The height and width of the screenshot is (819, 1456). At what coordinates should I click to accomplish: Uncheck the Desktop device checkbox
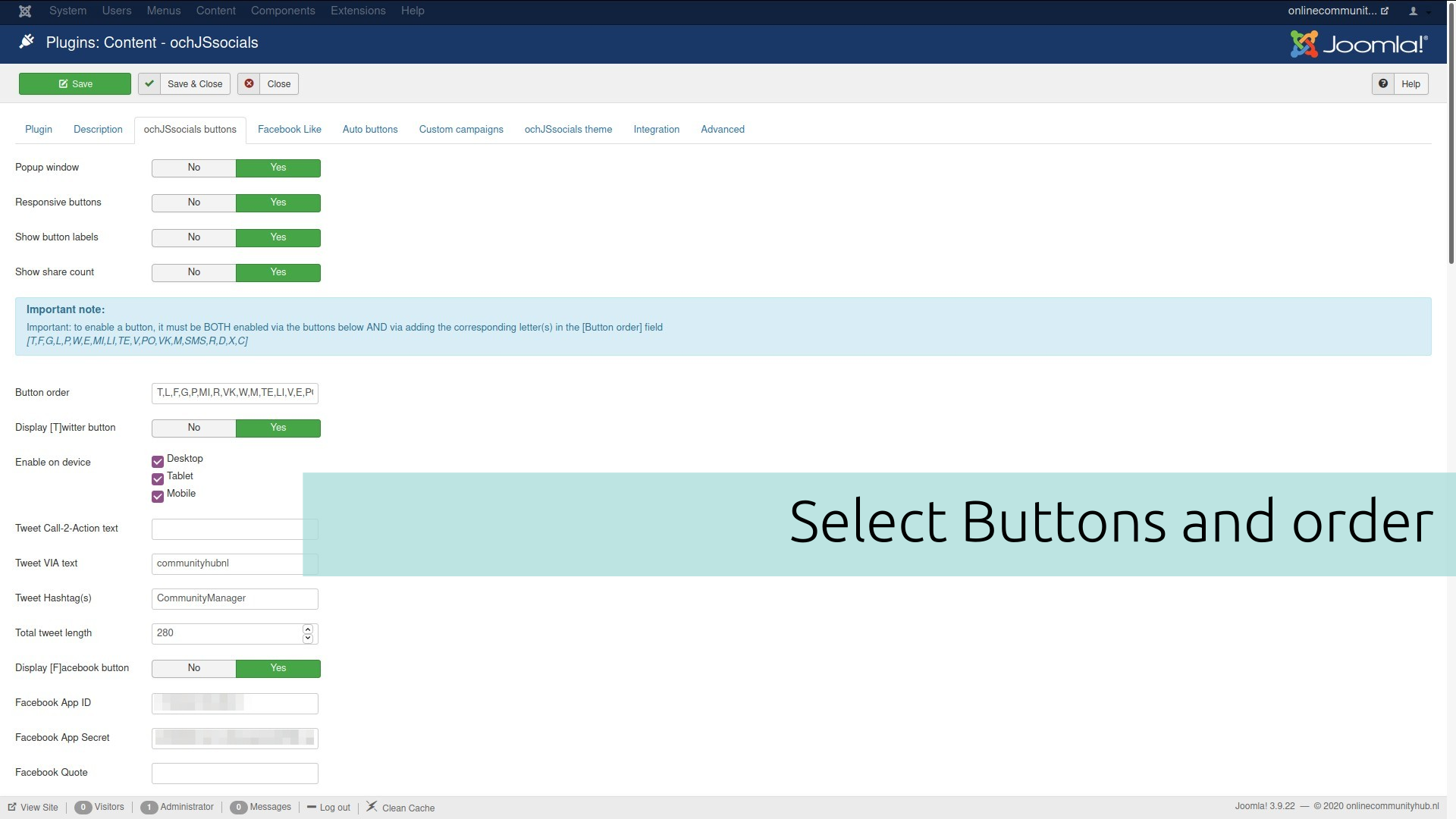click(x=158, y=461)
